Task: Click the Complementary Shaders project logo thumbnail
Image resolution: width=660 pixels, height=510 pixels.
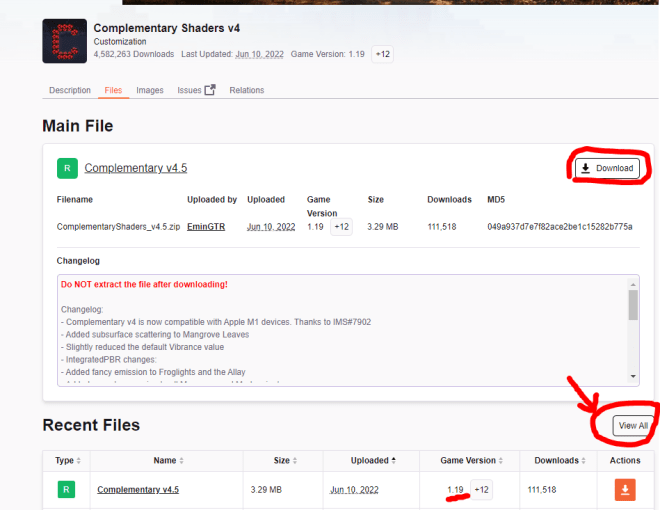Action: [x=64, y=41]
